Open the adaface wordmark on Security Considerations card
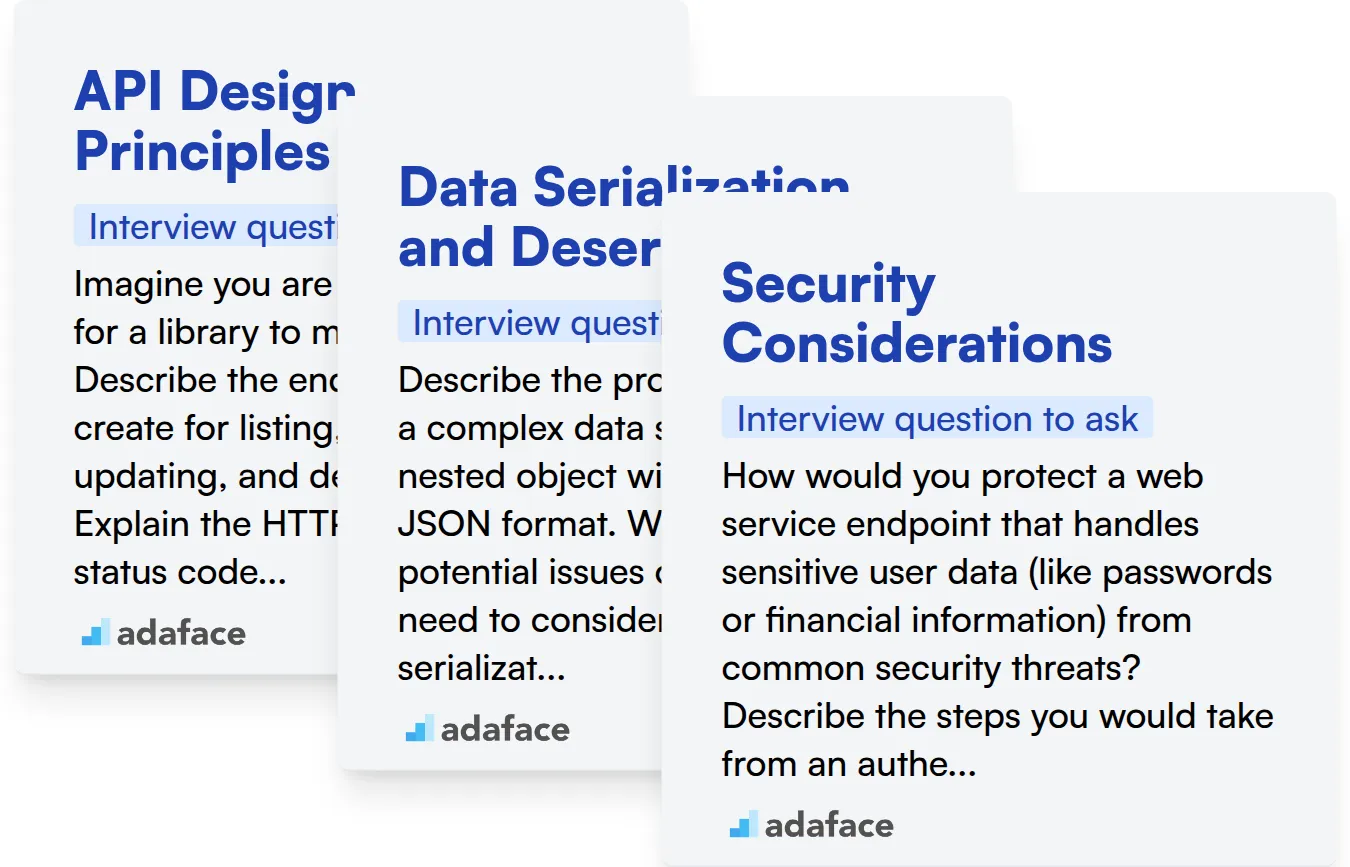1350x867 pixels. (x=829, y=825)
